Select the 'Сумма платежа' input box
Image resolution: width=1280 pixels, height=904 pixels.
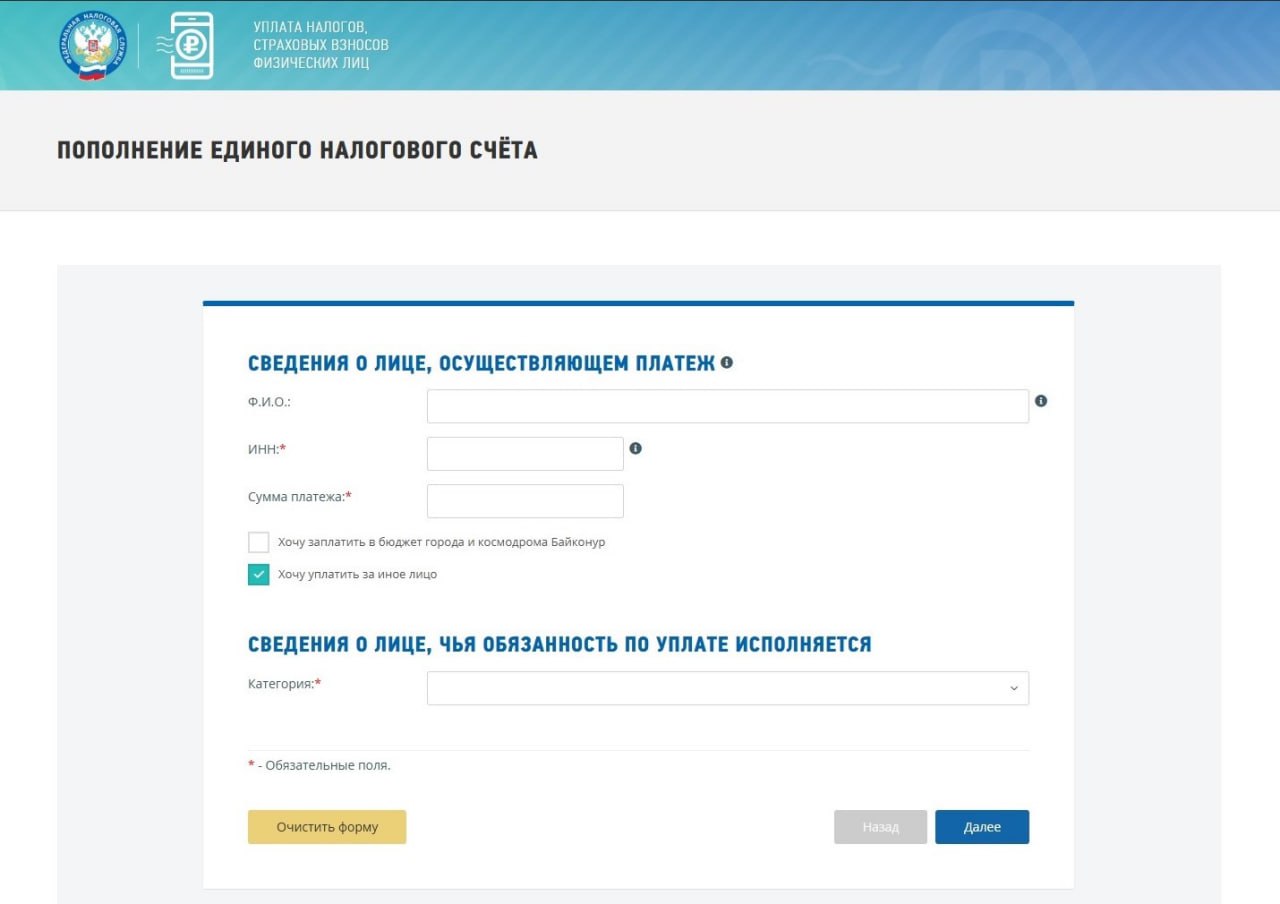(x=525, y=501)
